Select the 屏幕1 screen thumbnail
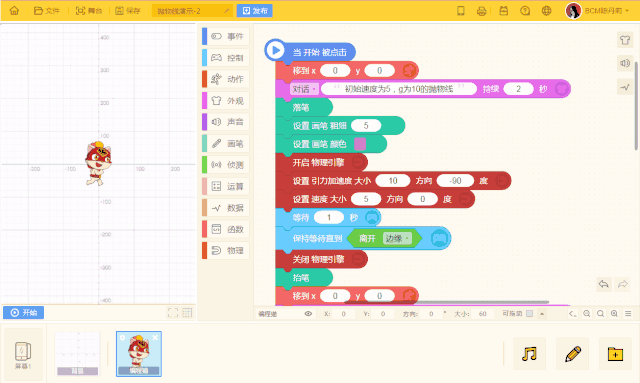The width and height of the screenshot is (640, 383). pyautogui.click(x=23, y=354)
